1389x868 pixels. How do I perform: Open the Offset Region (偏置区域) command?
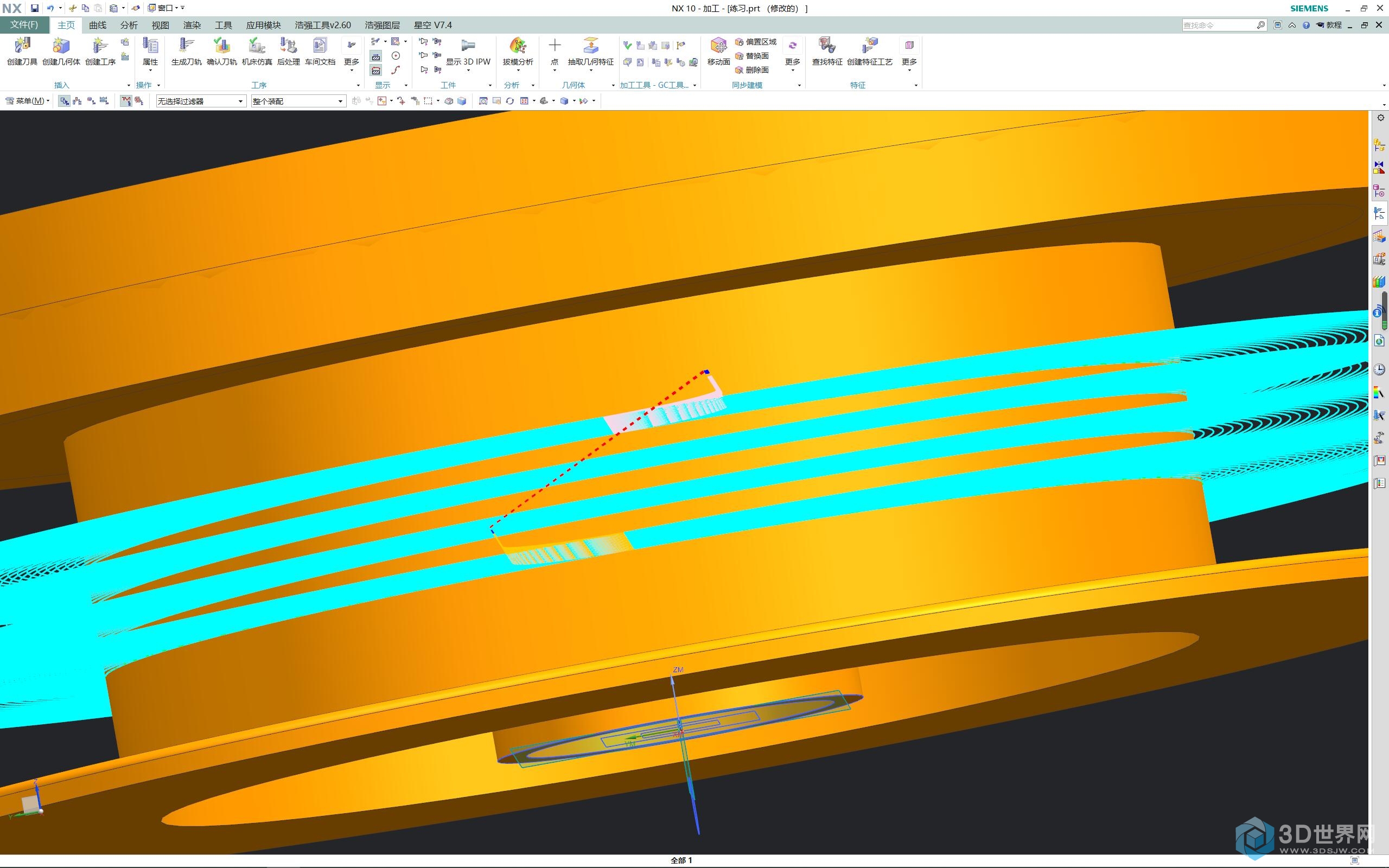(755, 42)
